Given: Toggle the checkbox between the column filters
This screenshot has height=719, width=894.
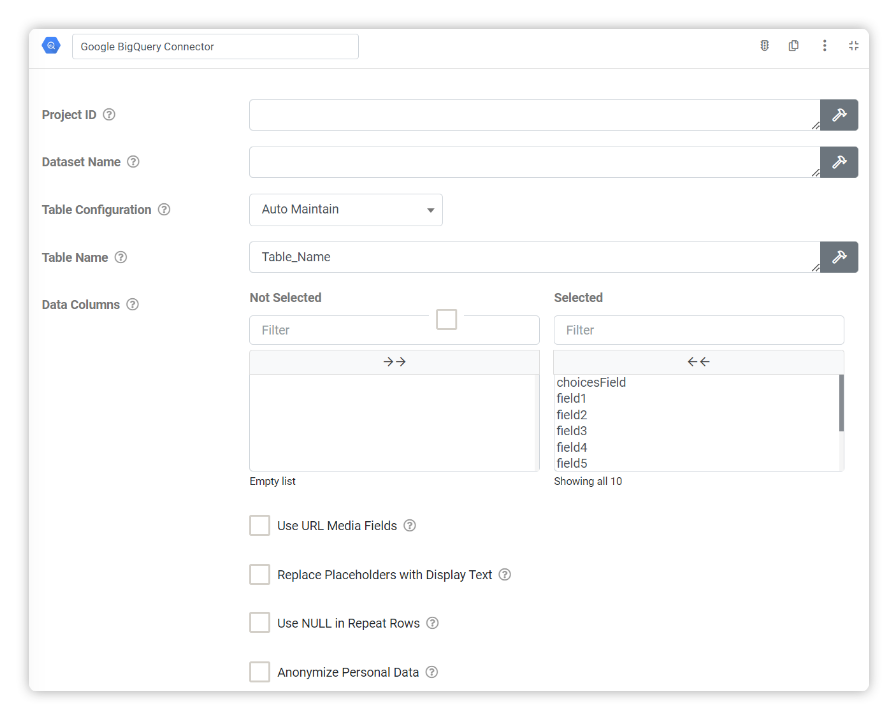Looking at the screenshot, I should (446, 319).
